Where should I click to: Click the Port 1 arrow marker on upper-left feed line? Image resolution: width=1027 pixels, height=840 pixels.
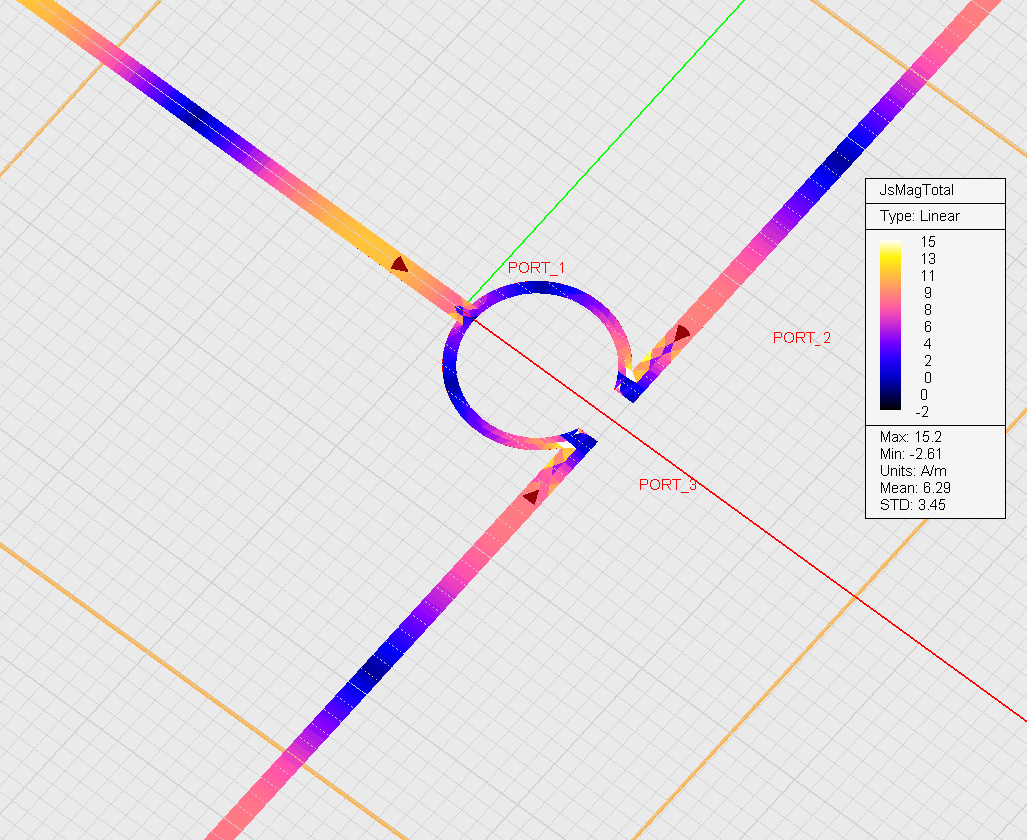pyautogui.click(x=399, y=264)
